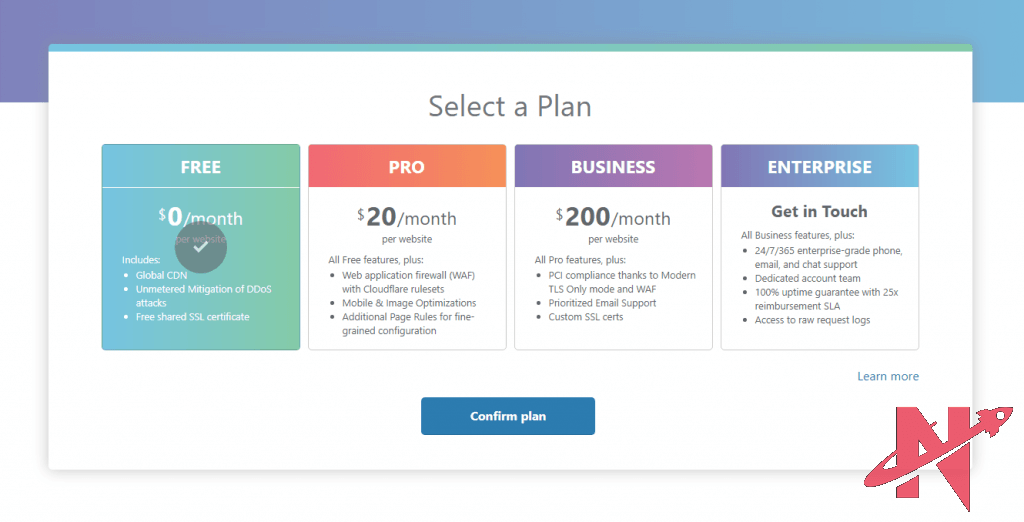Click the $0/month price

[201, 217]
